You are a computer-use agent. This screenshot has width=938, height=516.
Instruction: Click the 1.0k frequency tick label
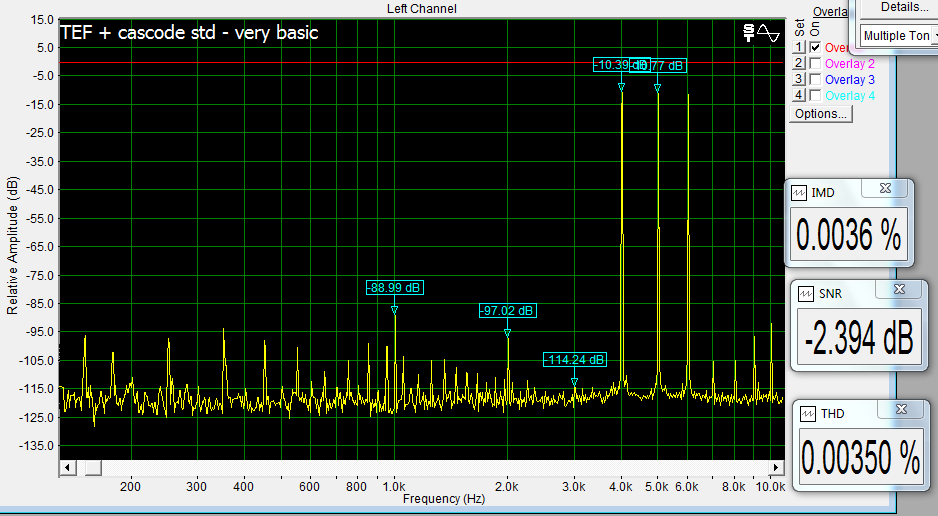394,486
